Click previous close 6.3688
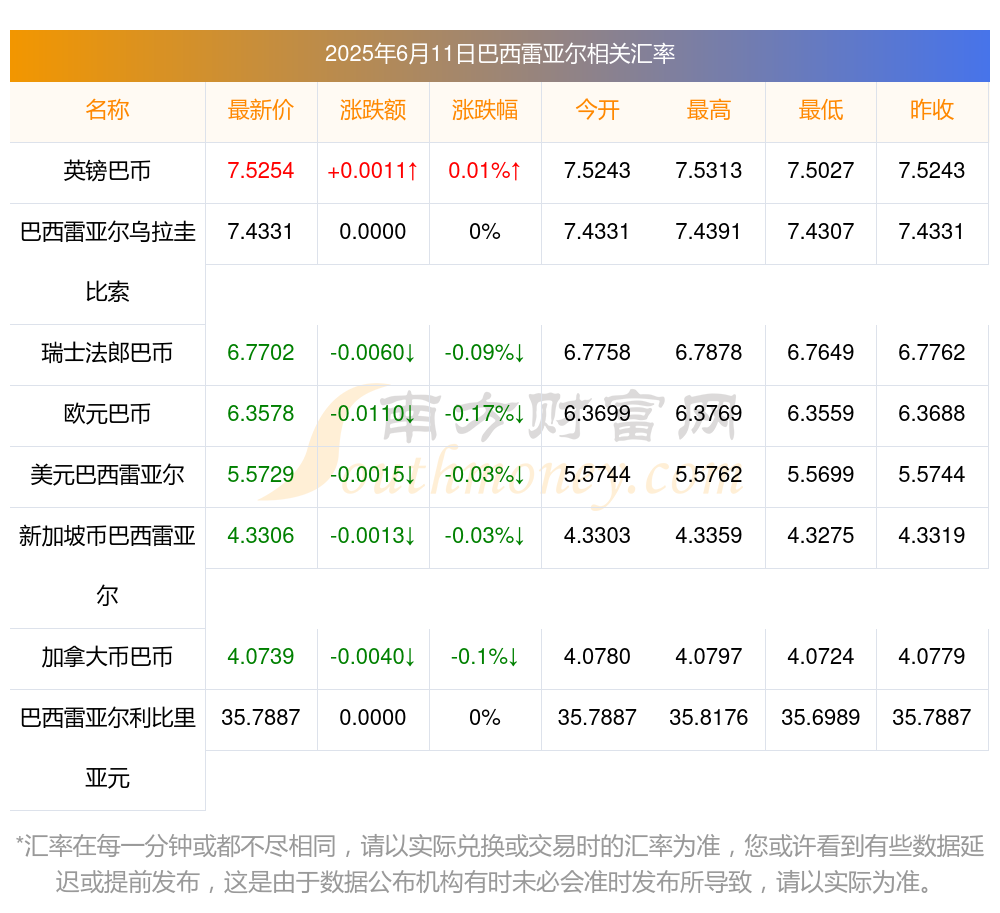Image resolution: width=1000 pixels, height=913 pixels. click(932, 414)
